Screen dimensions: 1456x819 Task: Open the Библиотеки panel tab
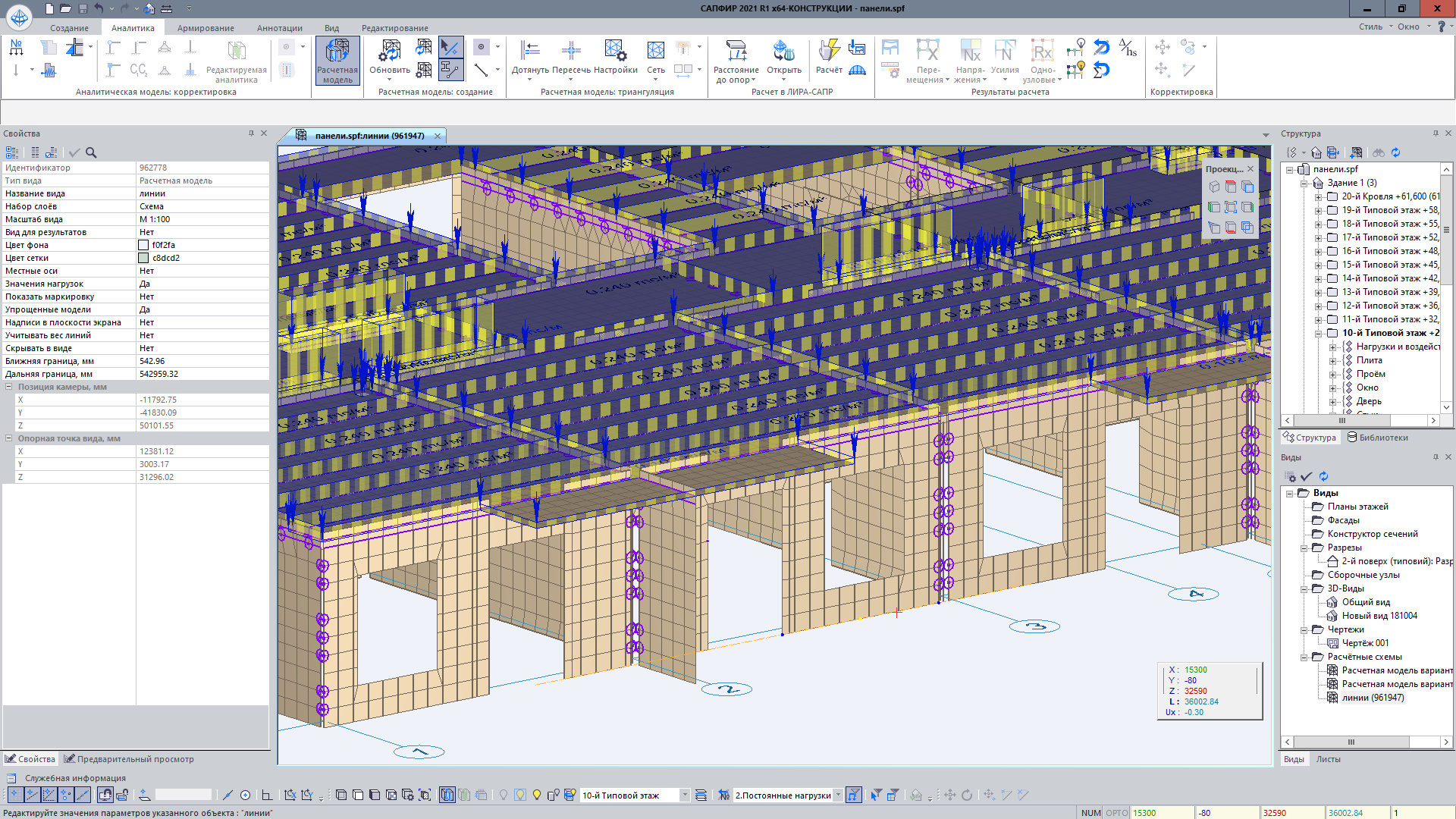[1377, 438]
